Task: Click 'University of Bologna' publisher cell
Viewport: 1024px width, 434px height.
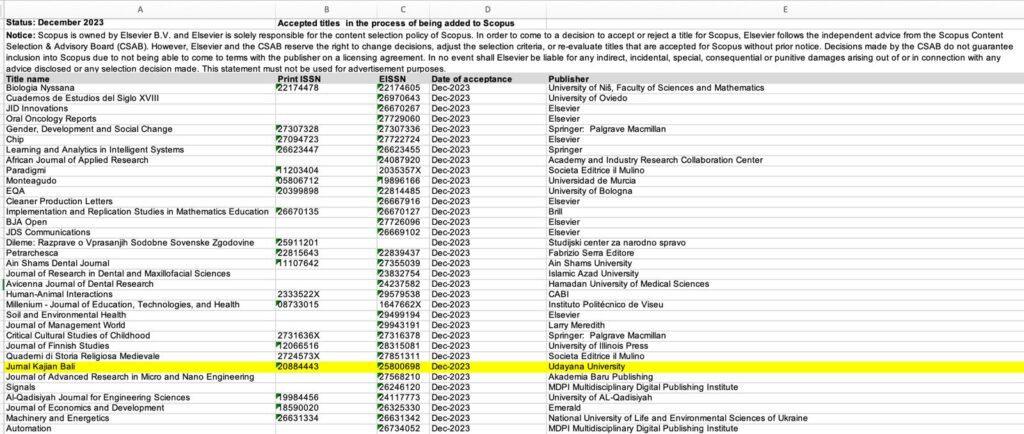Action: click(784, 191)
